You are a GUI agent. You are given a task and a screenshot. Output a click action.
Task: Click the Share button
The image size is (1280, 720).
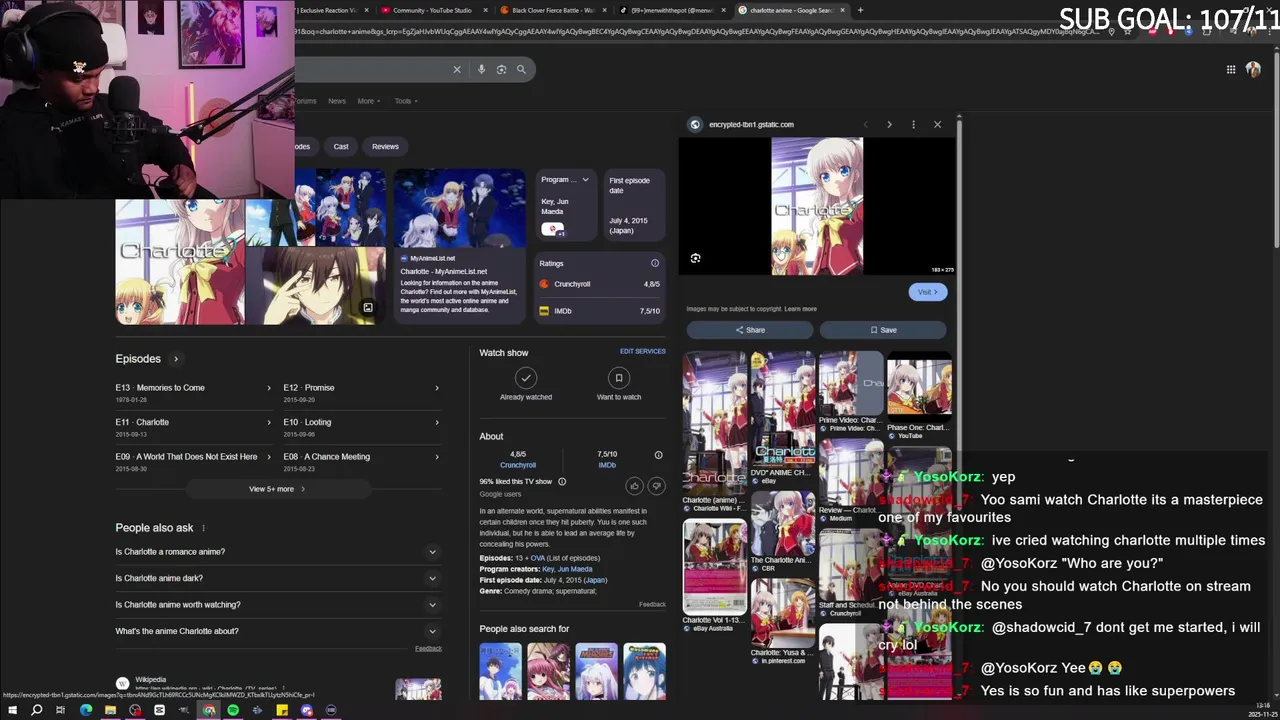pyautogui.click(x=750, y=330)
